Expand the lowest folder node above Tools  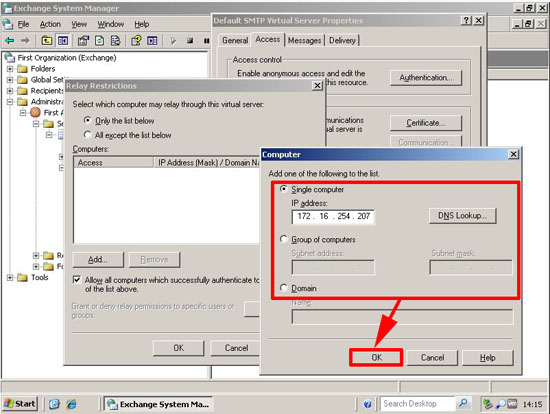[x=36, y=266]
